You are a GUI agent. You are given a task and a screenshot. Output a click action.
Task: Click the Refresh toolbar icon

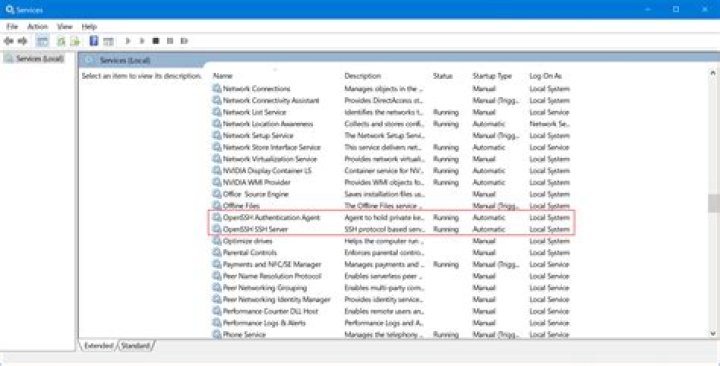[x=61, y=41]
